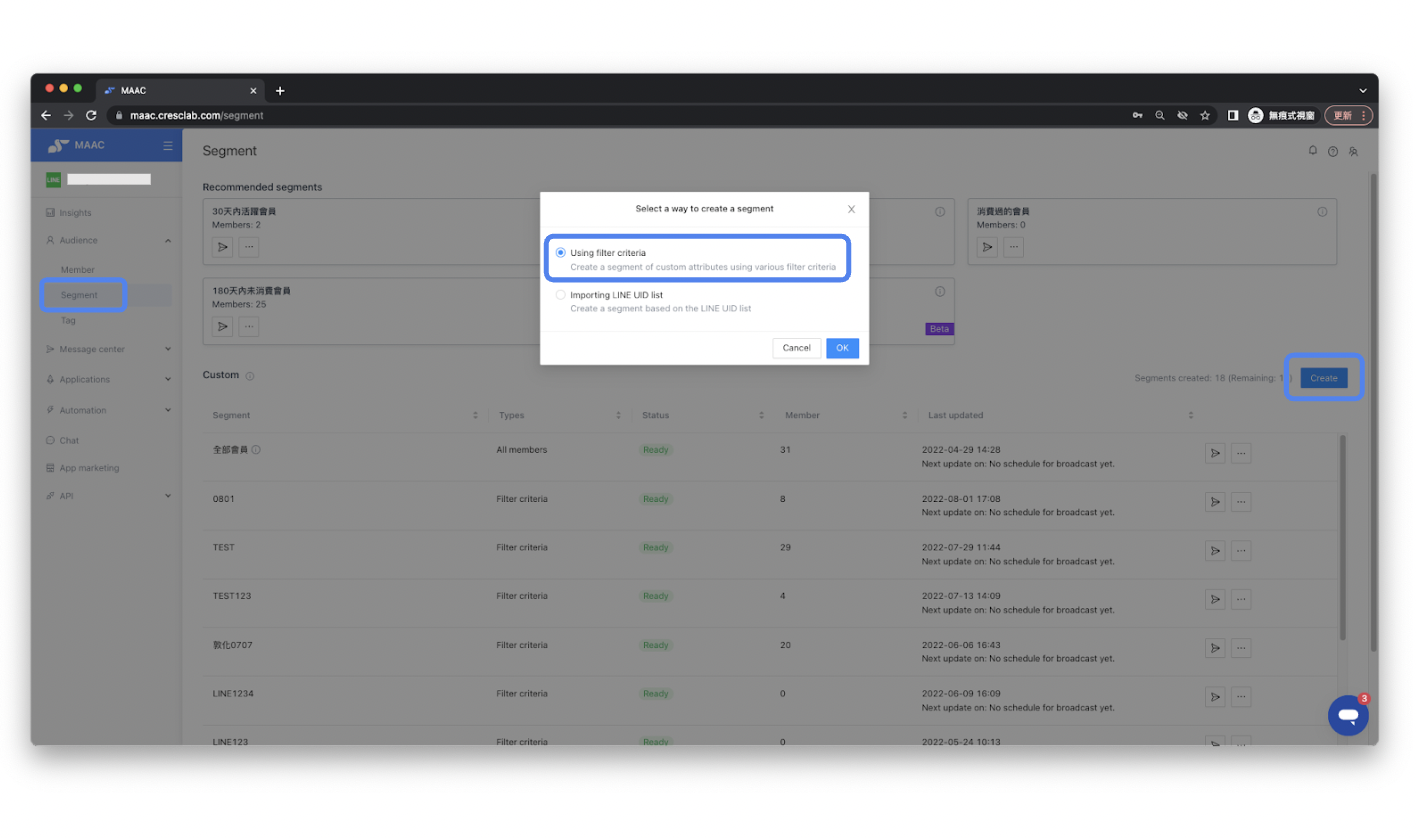The height and width of the screenshot is (838, 1416).
Task: Sort the table by Member column
Action: pyautogui.click(x=903, y=415)
